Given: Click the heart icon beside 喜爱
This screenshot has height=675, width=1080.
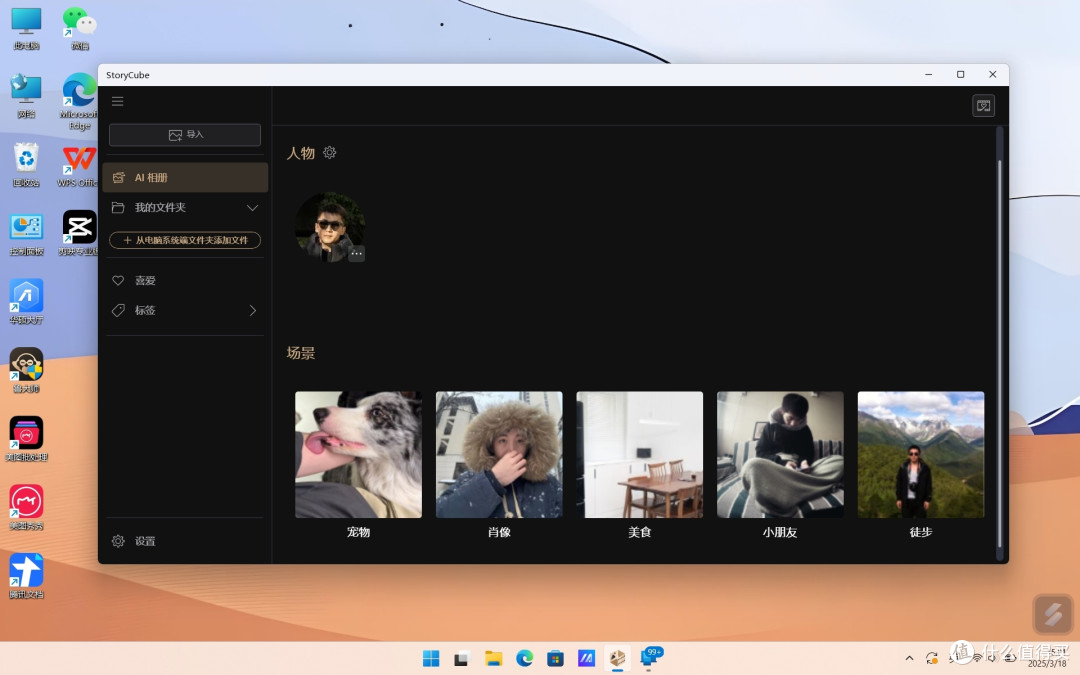Looking at the screenshot, I should pyautogui.click(x=118, y=280).
